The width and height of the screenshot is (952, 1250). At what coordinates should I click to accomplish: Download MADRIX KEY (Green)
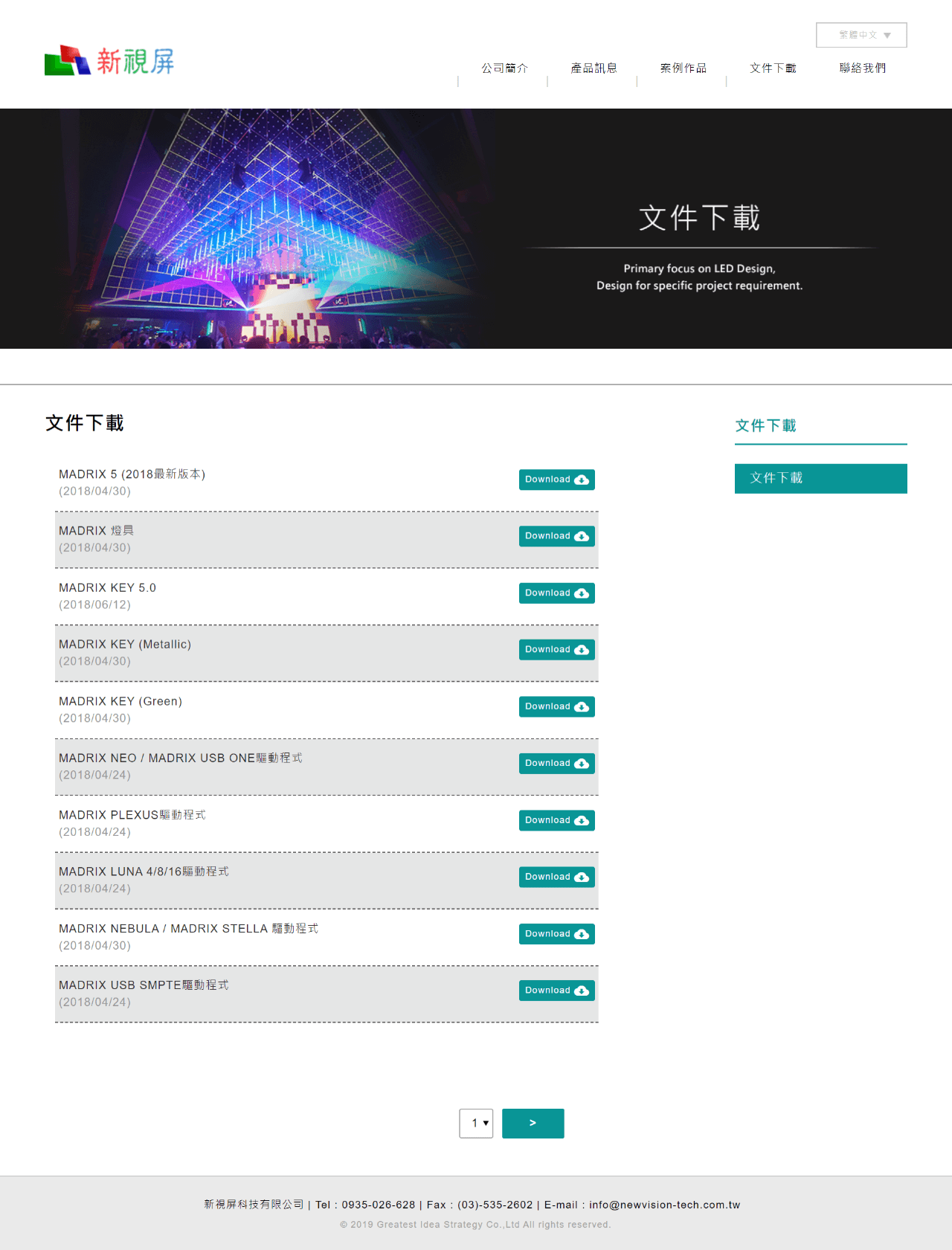(557, 706)
